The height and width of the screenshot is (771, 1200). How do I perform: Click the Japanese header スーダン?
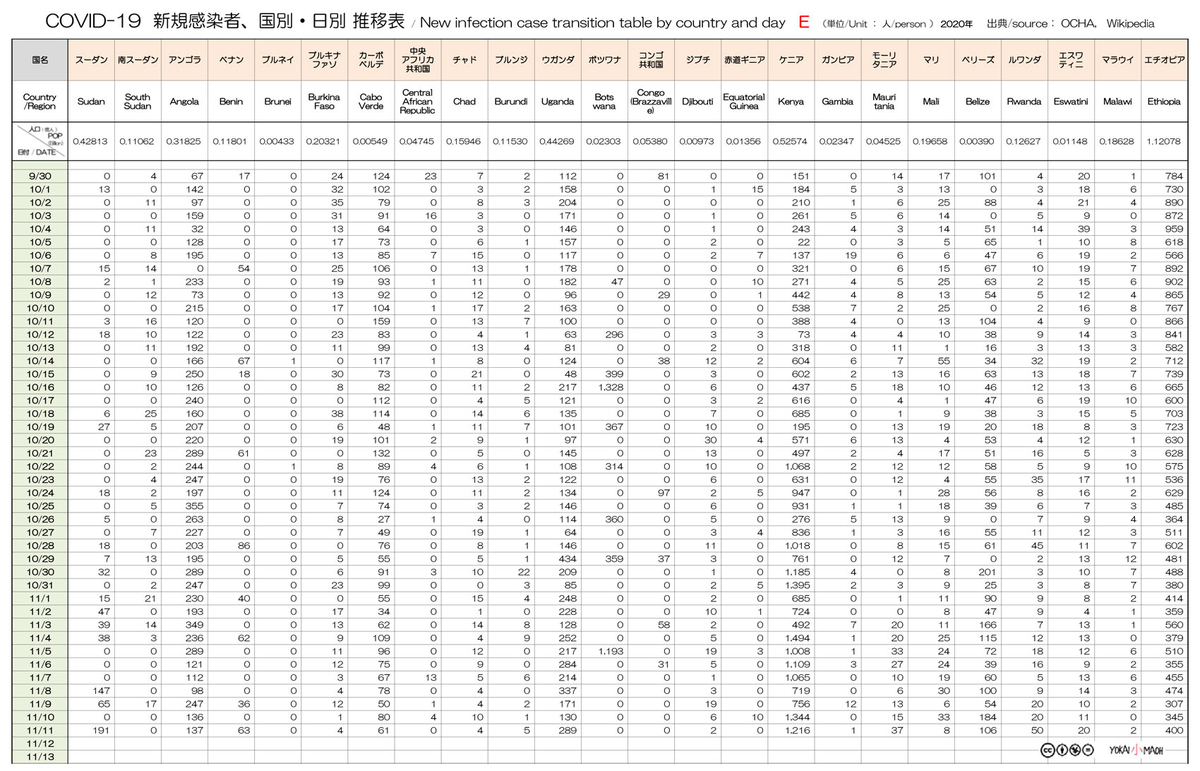click(x=91, y=61)
